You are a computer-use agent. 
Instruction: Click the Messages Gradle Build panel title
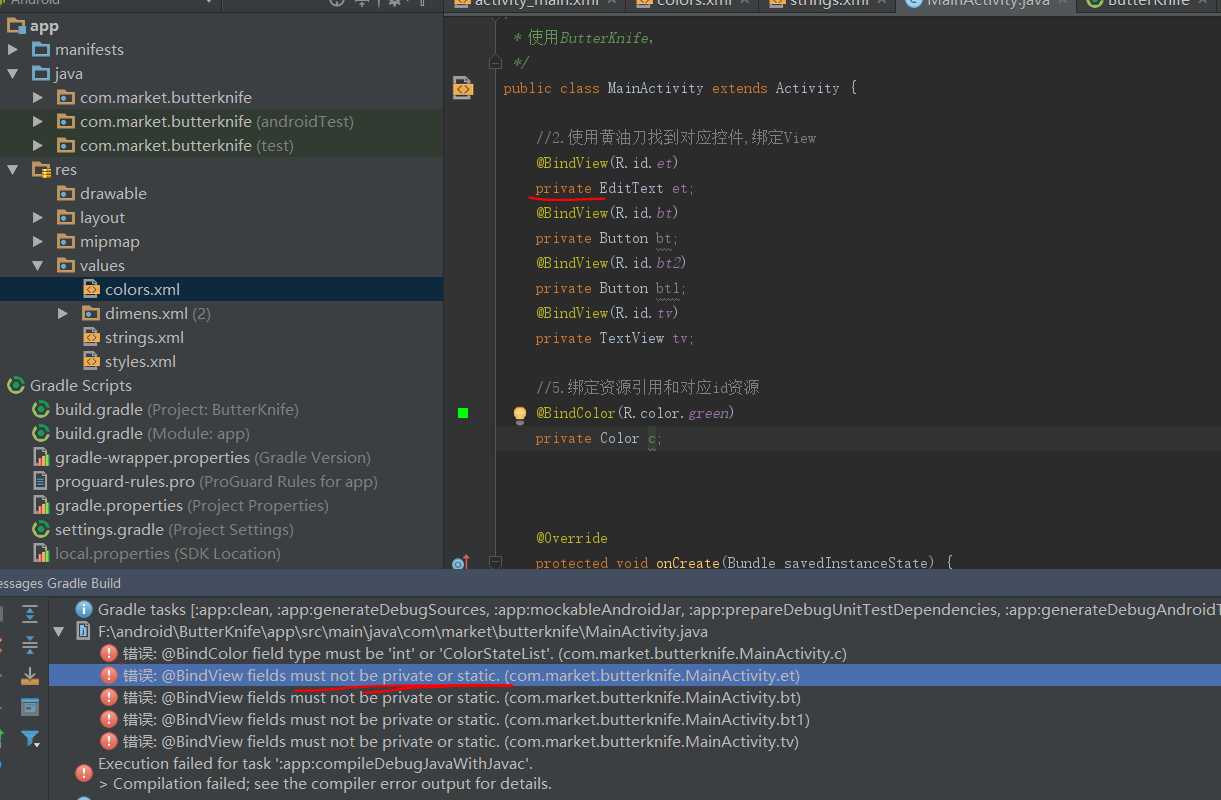60,583
